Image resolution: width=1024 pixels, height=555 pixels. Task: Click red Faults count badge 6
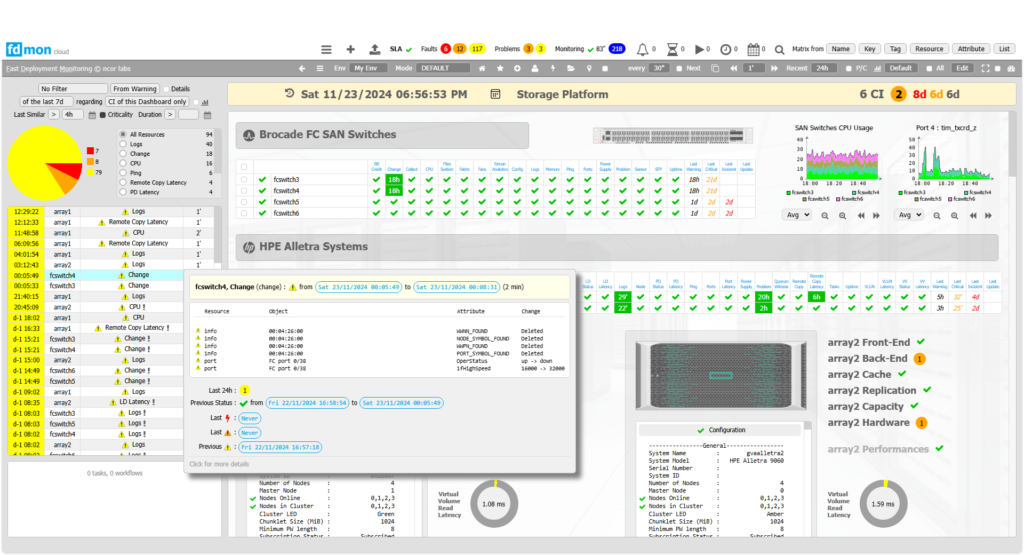click(445, 49)
